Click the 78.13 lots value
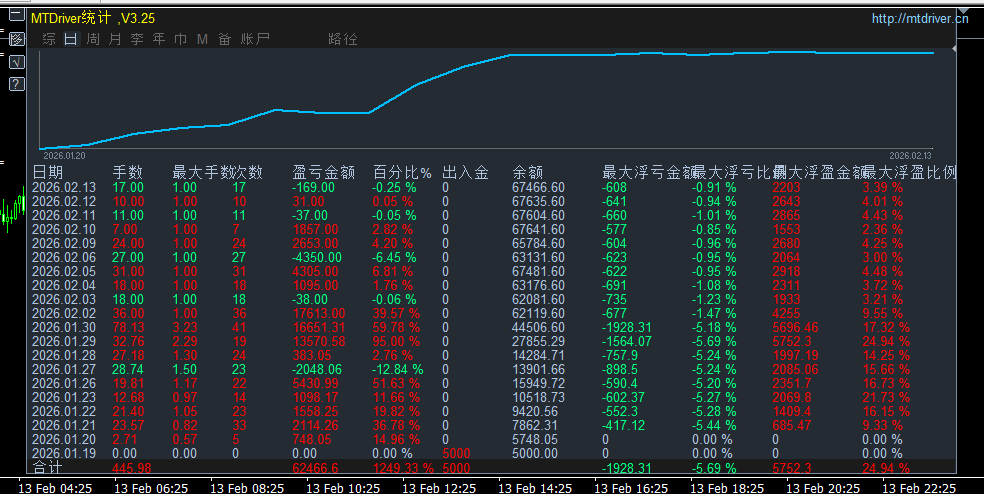The width and height of the screenshot is (984, 494). 128,327
